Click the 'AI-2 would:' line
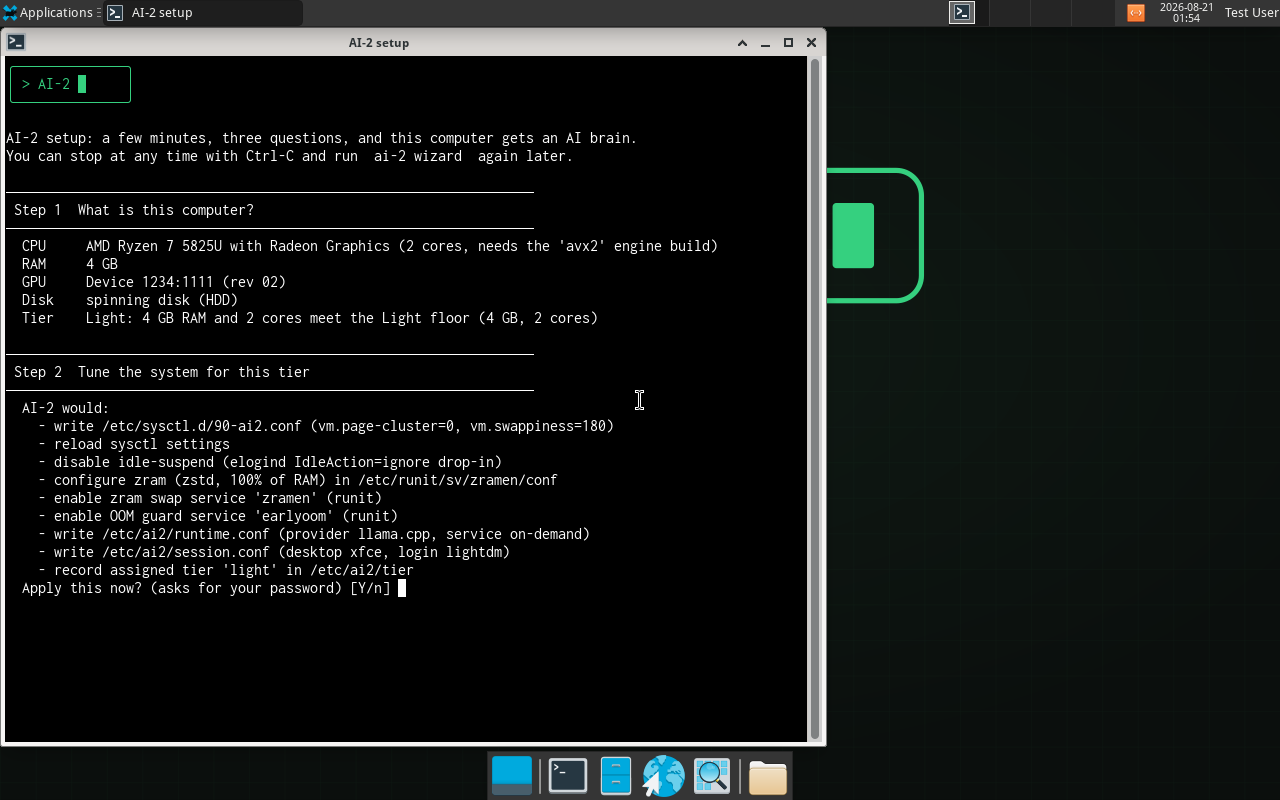The height and width of the screenshot is (800, 1280). pos(66,408)
